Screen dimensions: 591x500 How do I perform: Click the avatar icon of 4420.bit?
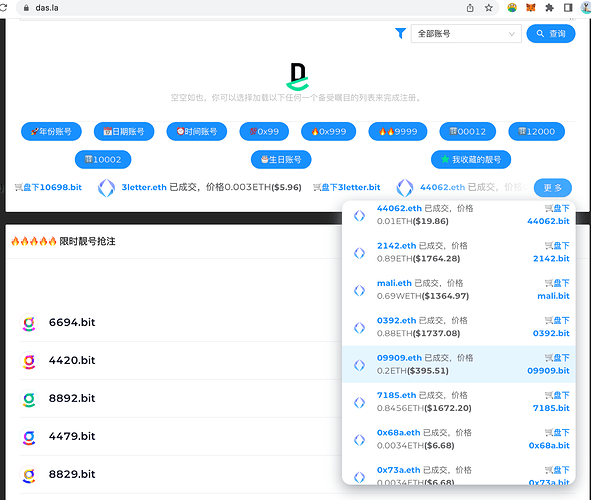[x=29, y=361]
